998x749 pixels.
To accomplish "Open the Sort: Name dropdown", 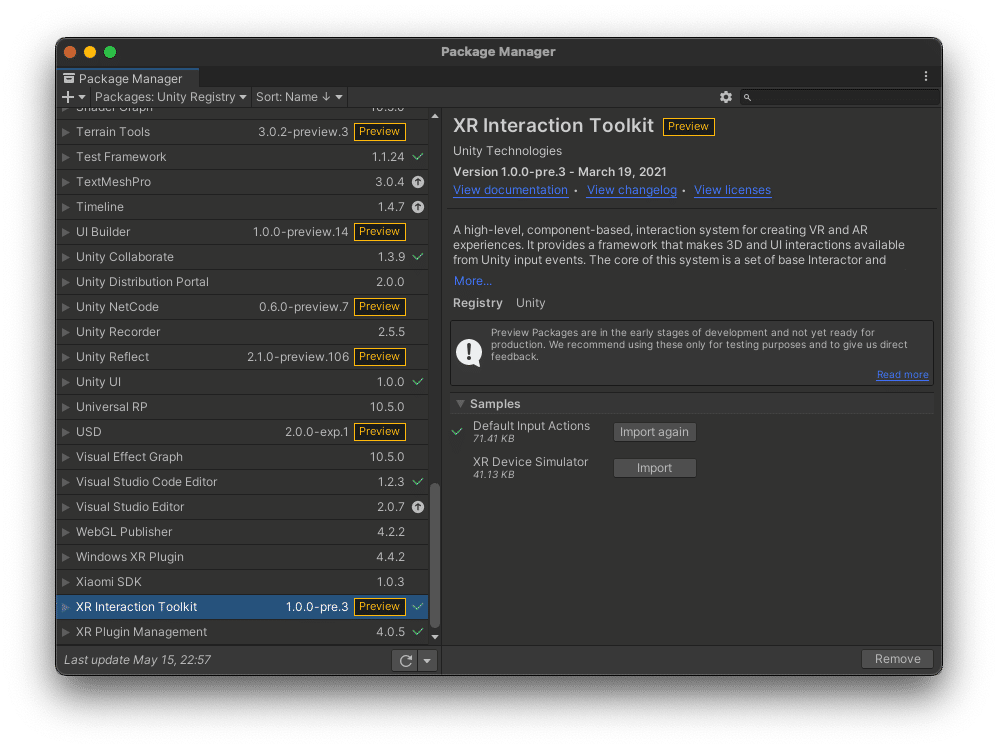I will (x=299, y=97).
